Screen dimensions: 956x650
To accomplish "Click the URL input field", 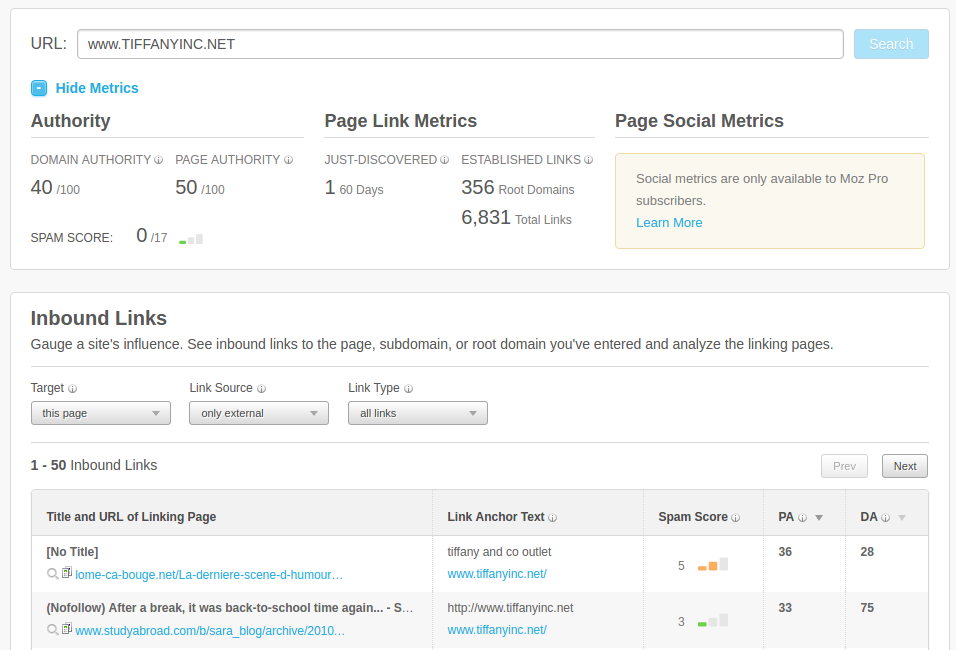I will tap(460, 44).
